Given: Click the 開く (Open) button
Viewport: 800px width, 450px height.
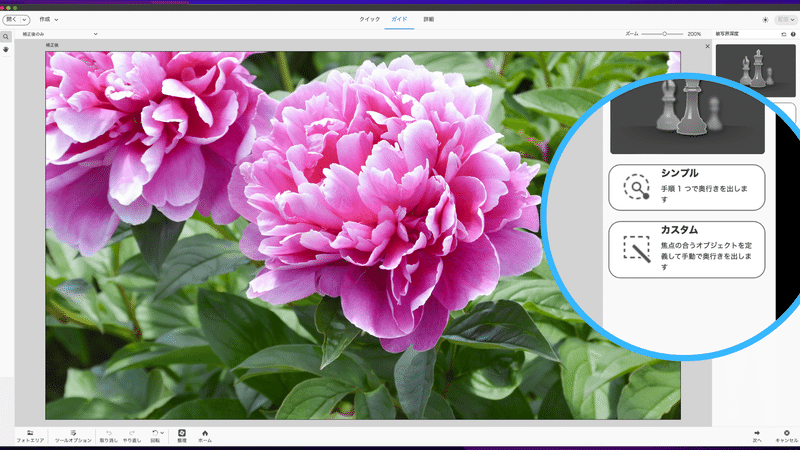Looking at the screenshot, I should 11,19.
